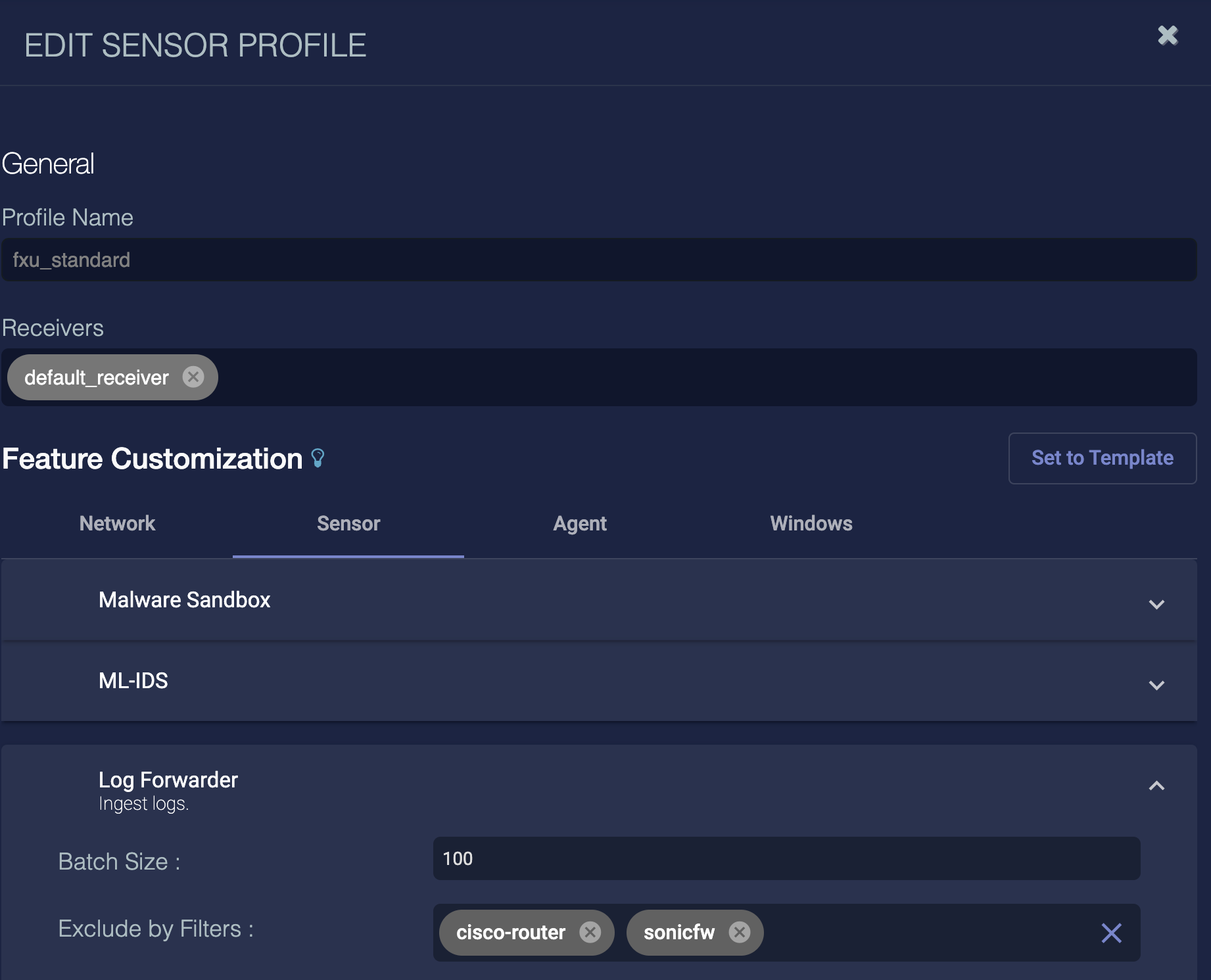Select the Sensor tab

[x=348, y=524]
